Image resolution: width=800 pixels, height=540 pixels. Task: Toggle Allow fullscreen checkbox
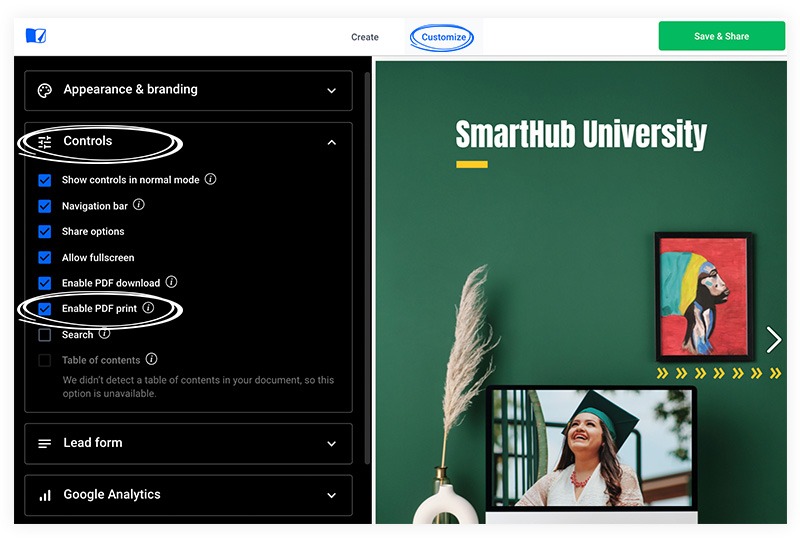(45, 257)
